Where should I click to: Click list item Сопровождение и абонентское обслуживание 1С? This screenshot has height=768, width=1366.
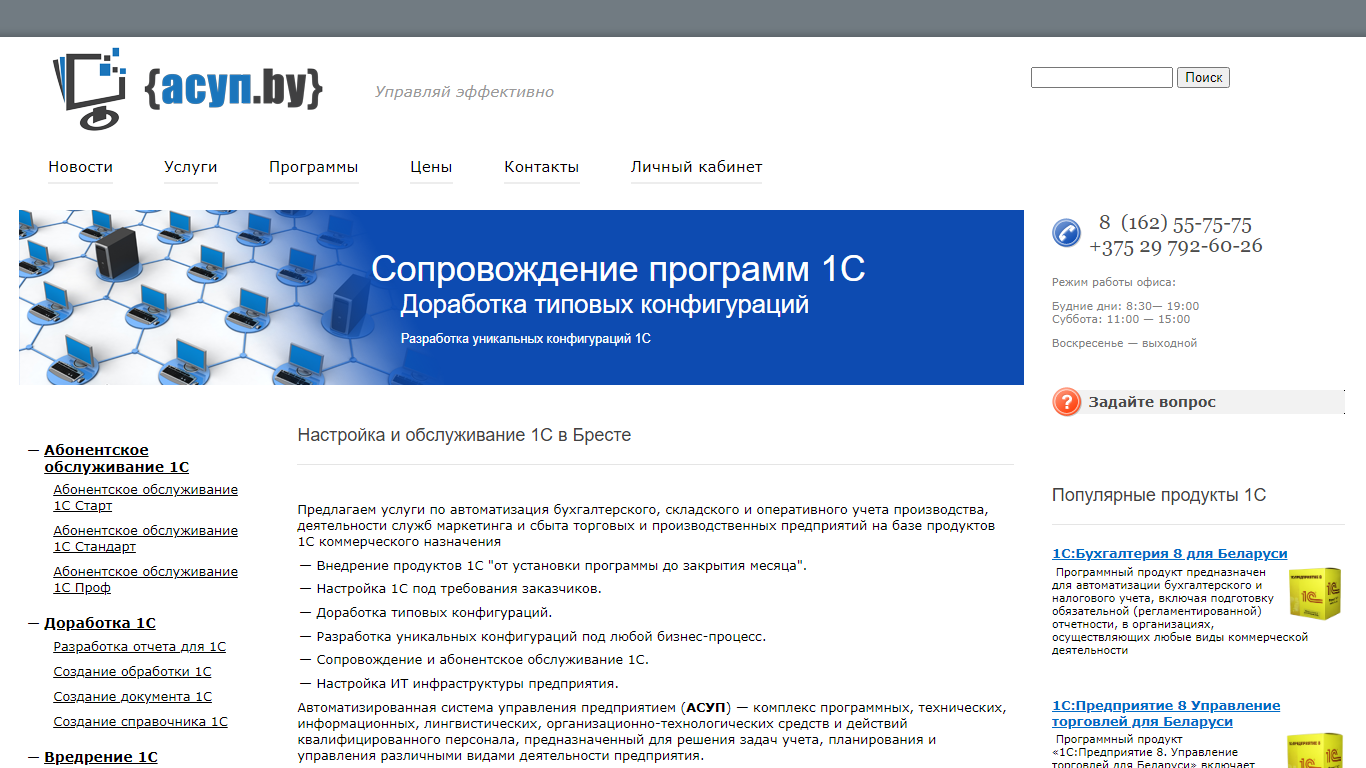[482, 660]
